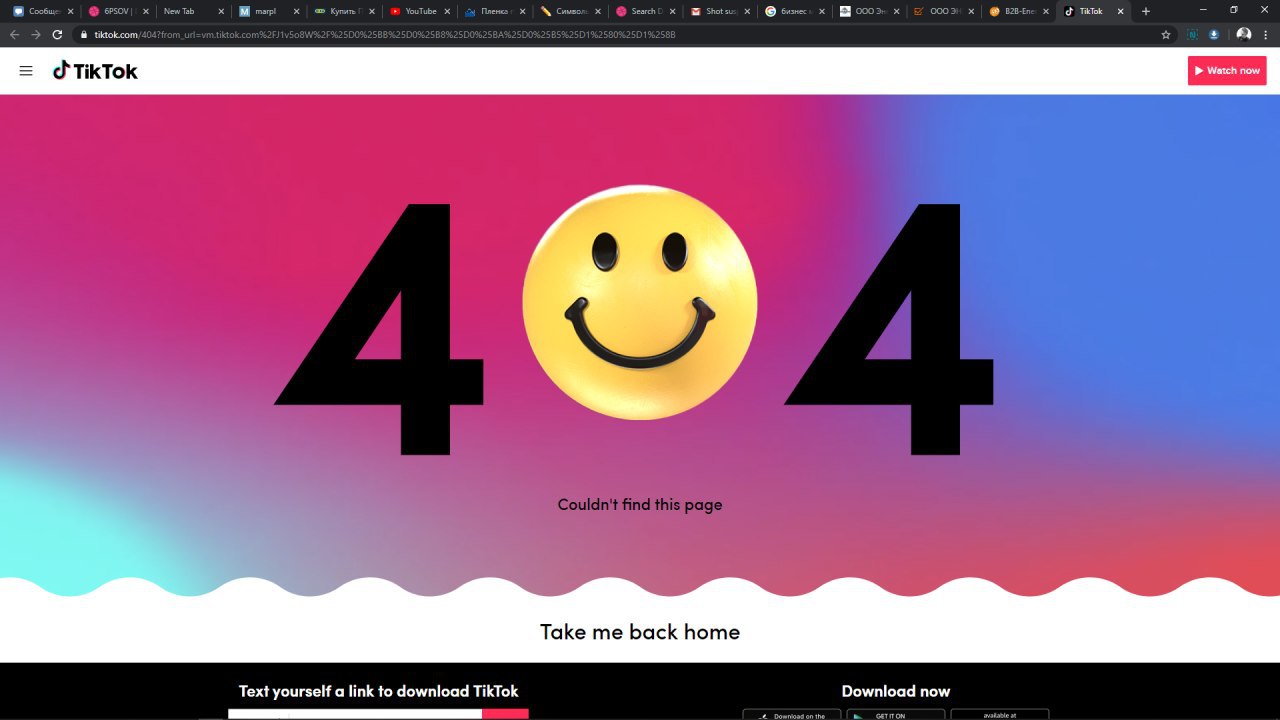The height and width of the screenshot is (720, 1280).
Task: Click the teal extension icon in the toolbar
Action: [x=1192, y=34]
